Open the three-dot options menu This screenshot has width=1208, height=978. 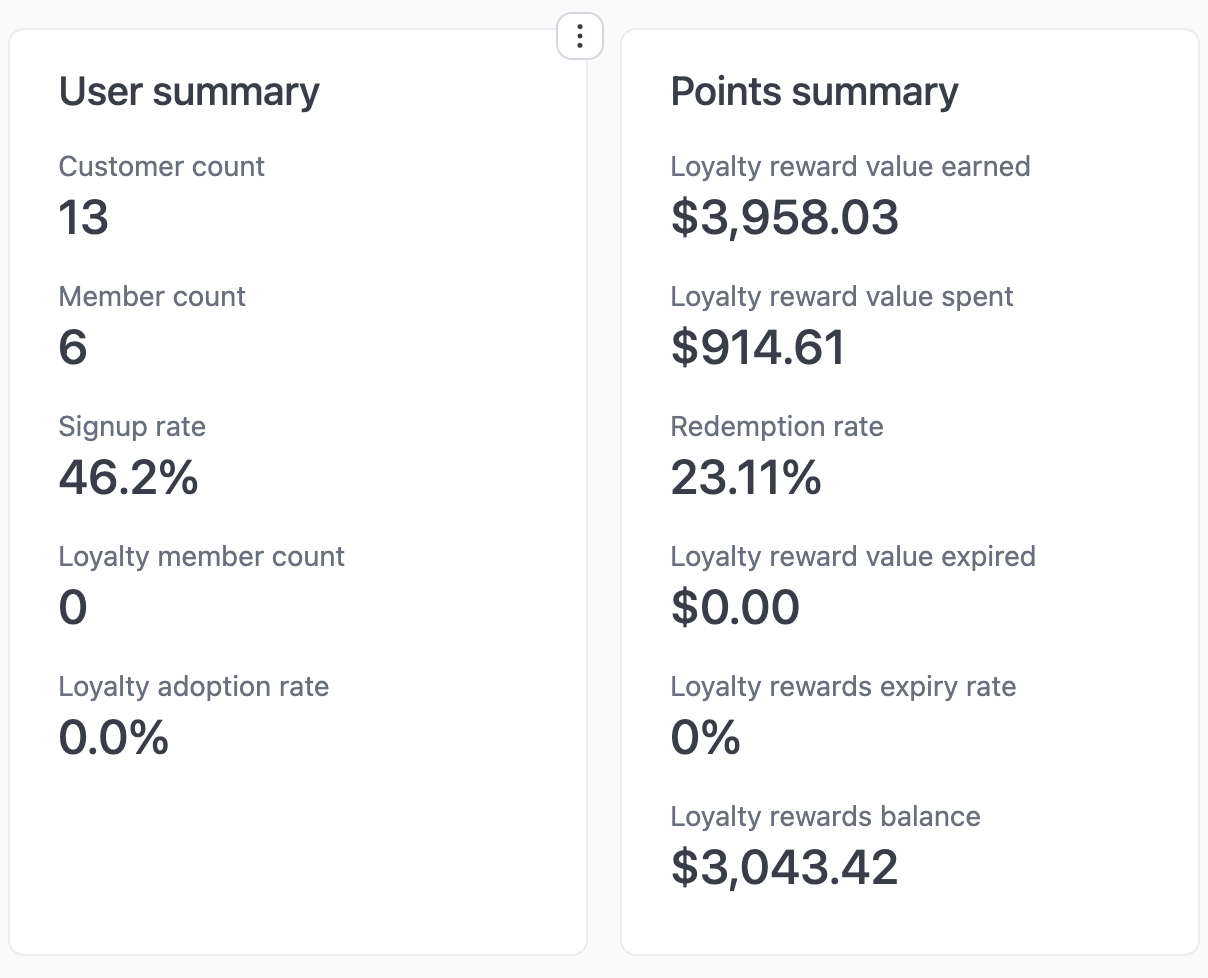[579, 36]
